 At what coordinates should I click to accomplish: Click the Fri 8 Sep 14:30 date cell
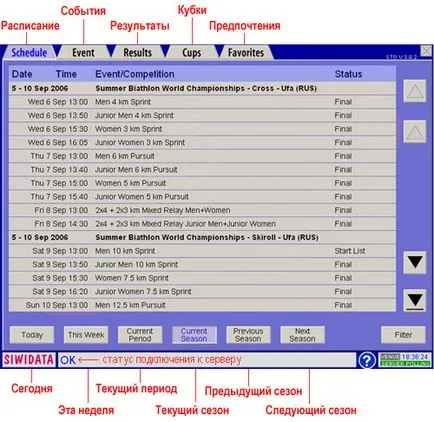coord(61,224)
